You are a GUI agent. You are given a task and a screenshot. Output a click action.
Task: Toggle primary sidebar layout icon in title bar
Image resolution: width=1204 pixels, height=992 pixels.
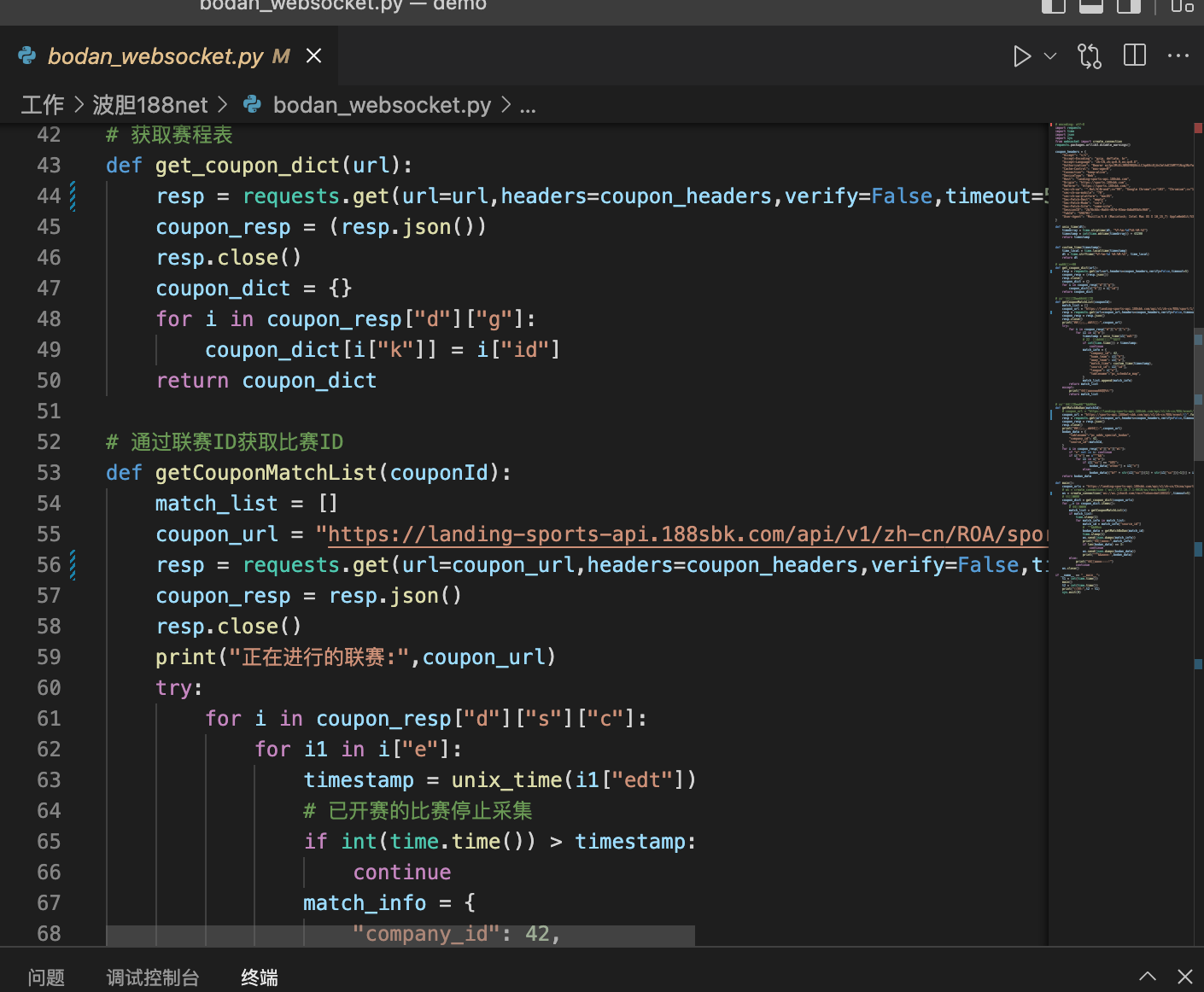click(x=1054, y=5)
